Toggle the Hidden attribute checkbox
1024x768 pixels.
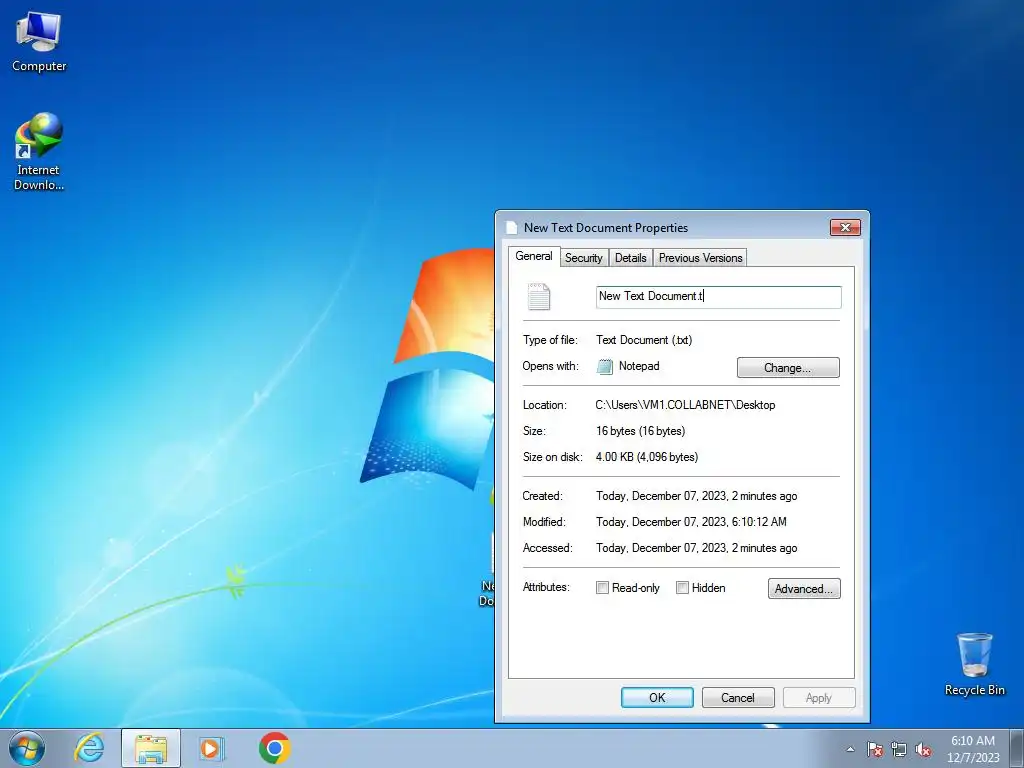click(682, 588)
